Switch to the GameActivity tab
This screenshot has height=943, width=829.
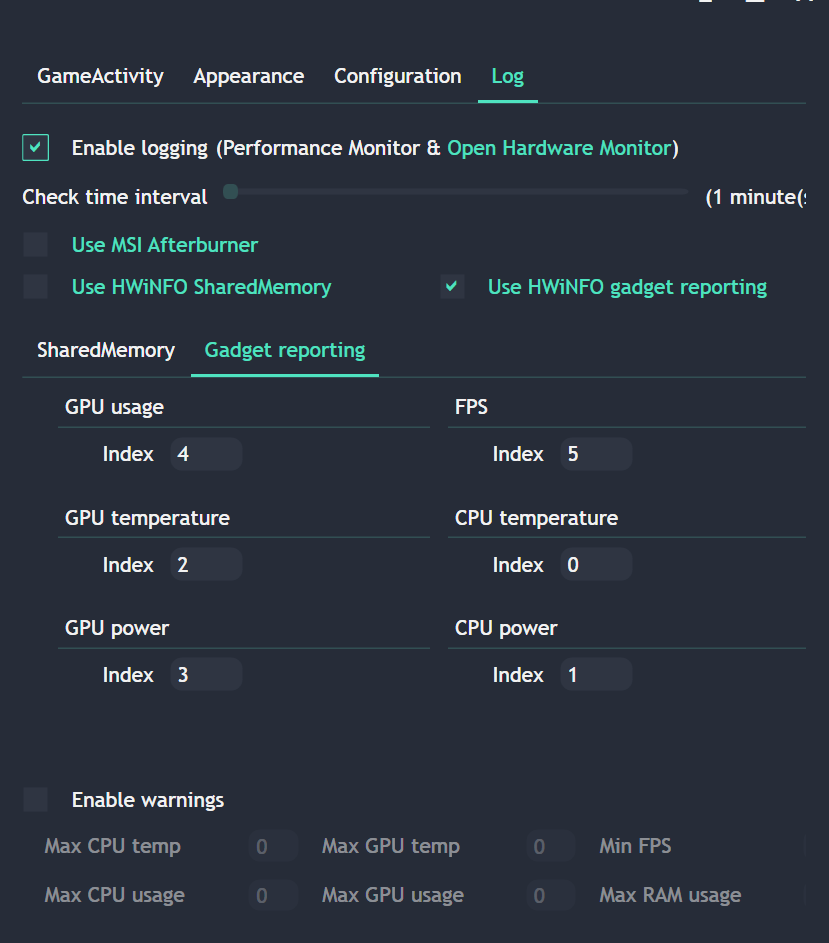point(99,76)
